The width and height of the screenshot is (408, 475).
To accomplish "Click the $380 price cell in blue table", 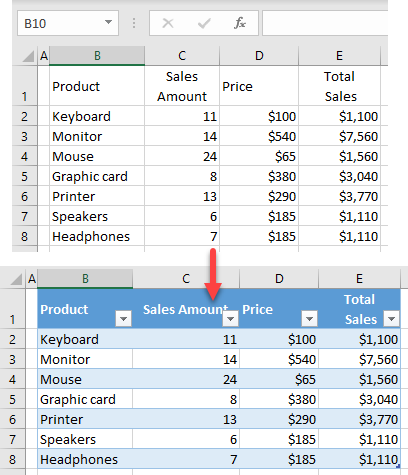I will (279, 399).
